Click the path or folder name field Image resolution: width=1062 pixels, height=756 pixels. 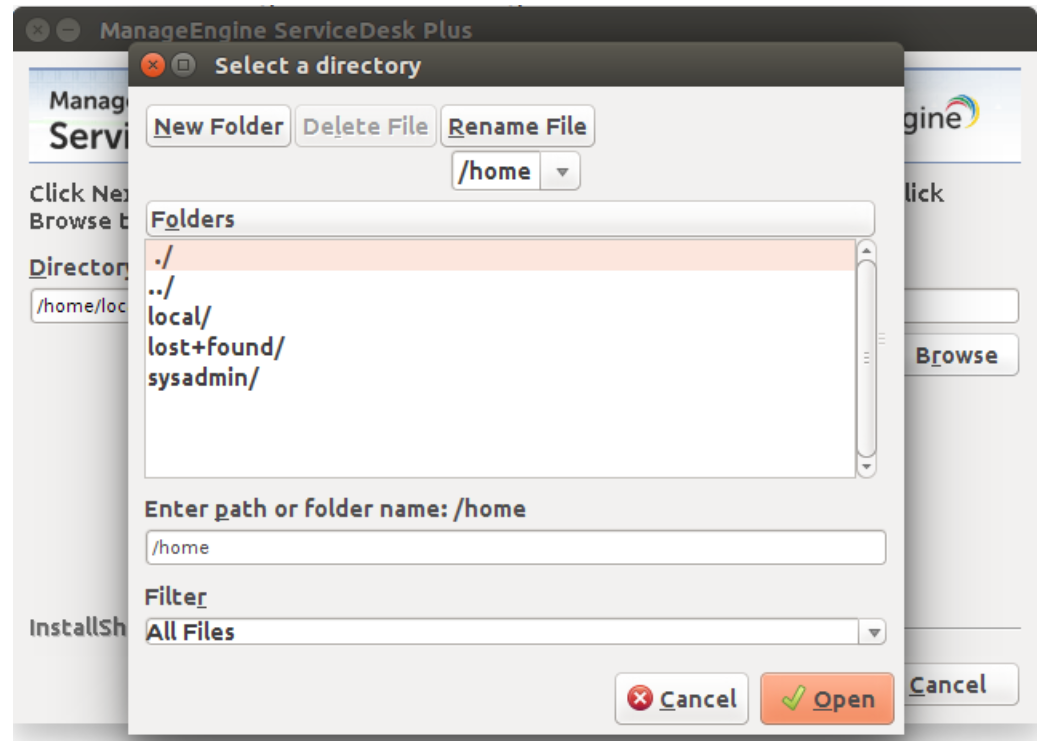coord(515,547)
